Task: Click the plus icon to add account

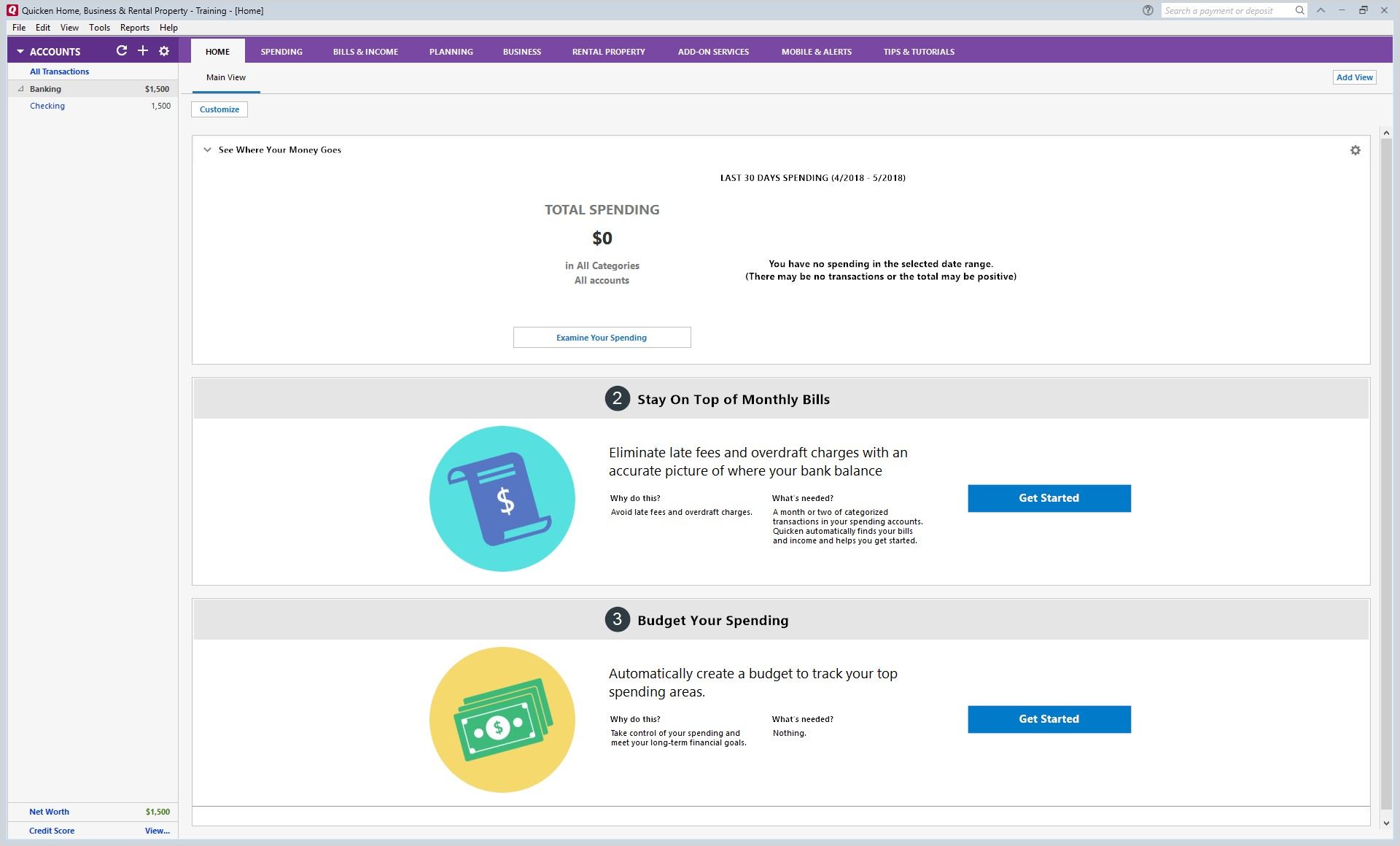Action: (143, 51)
